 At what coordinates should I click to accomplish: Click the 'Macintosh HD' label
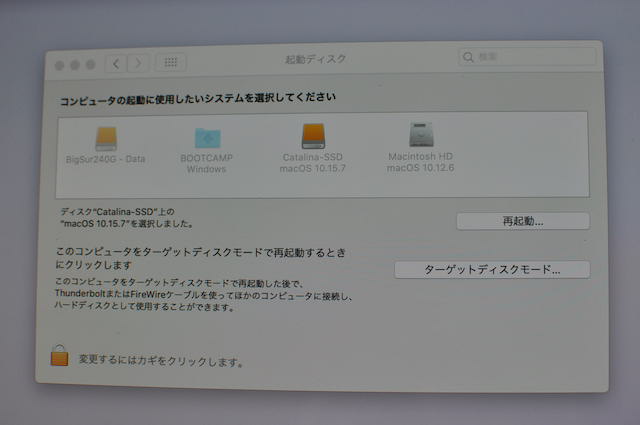[x=420, y=156]
